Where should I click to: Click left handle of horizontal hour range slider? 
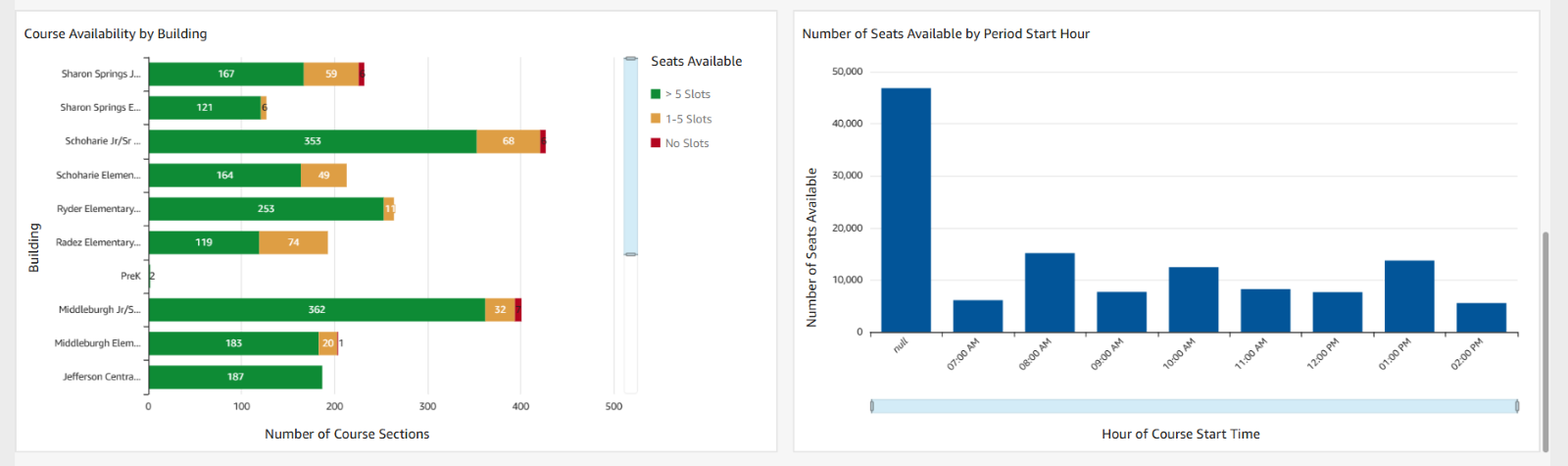(x=872, y=406)
